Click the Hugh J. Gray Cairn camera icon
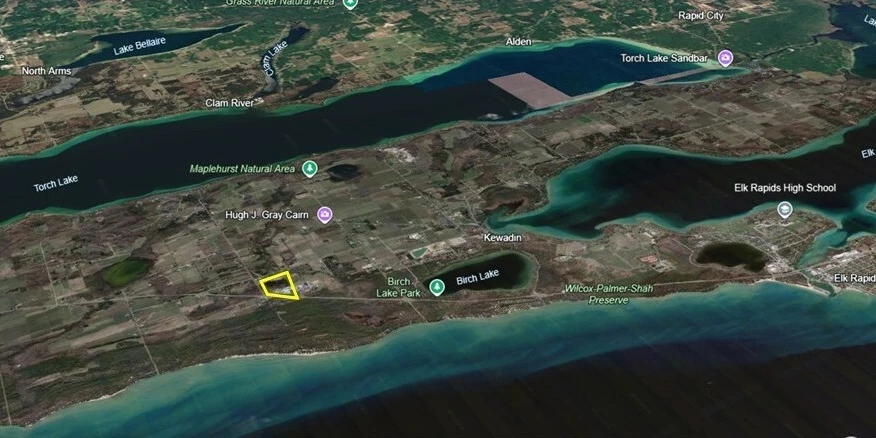The width and height of the screenshot is (876, 438). [324, 215]
